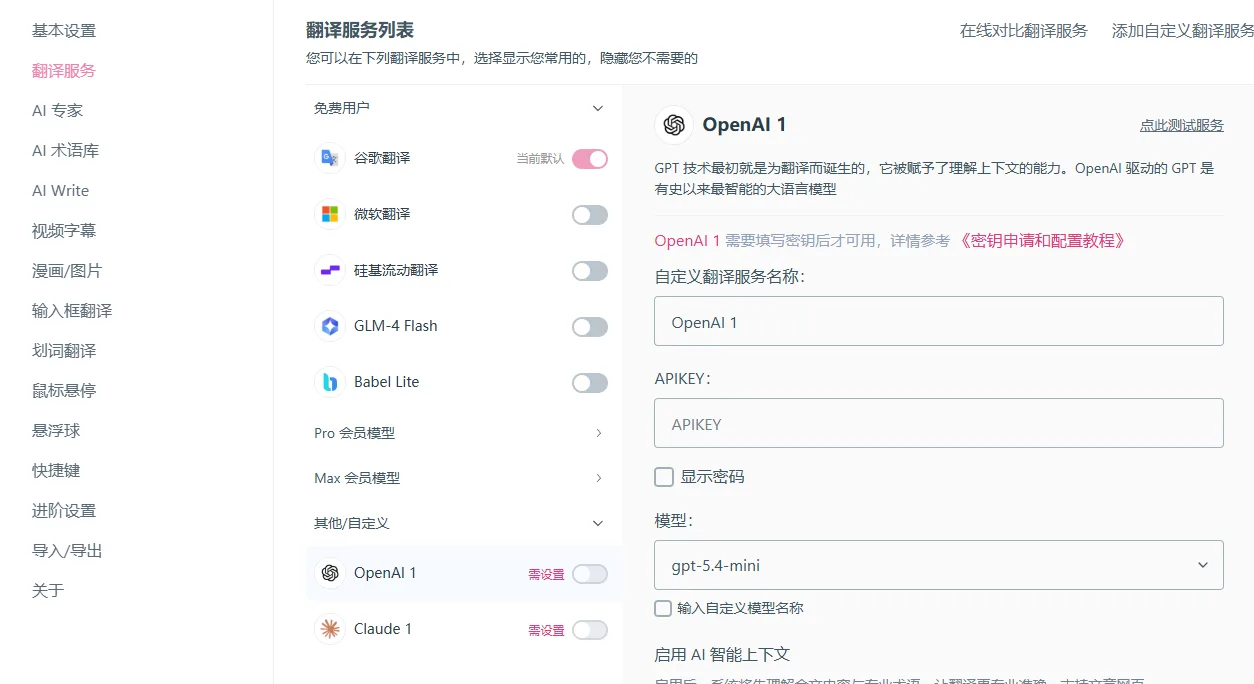Click the OpenAI 1 list icon
The image size is (1254, 684).
[329, 573]
